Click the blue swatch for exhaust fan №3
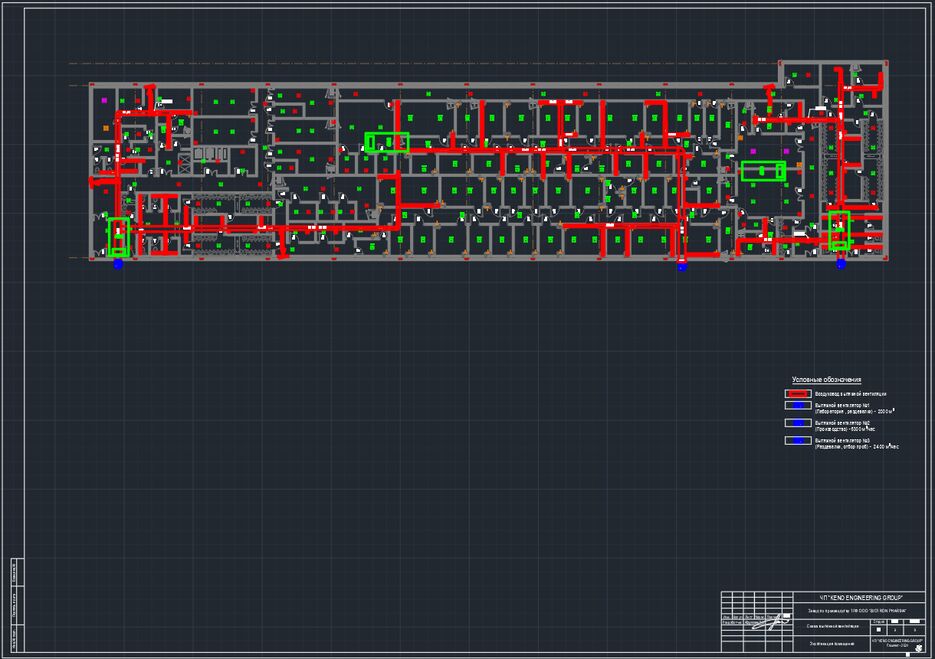Viewport: 935px width, 659px height. point(797,442)
